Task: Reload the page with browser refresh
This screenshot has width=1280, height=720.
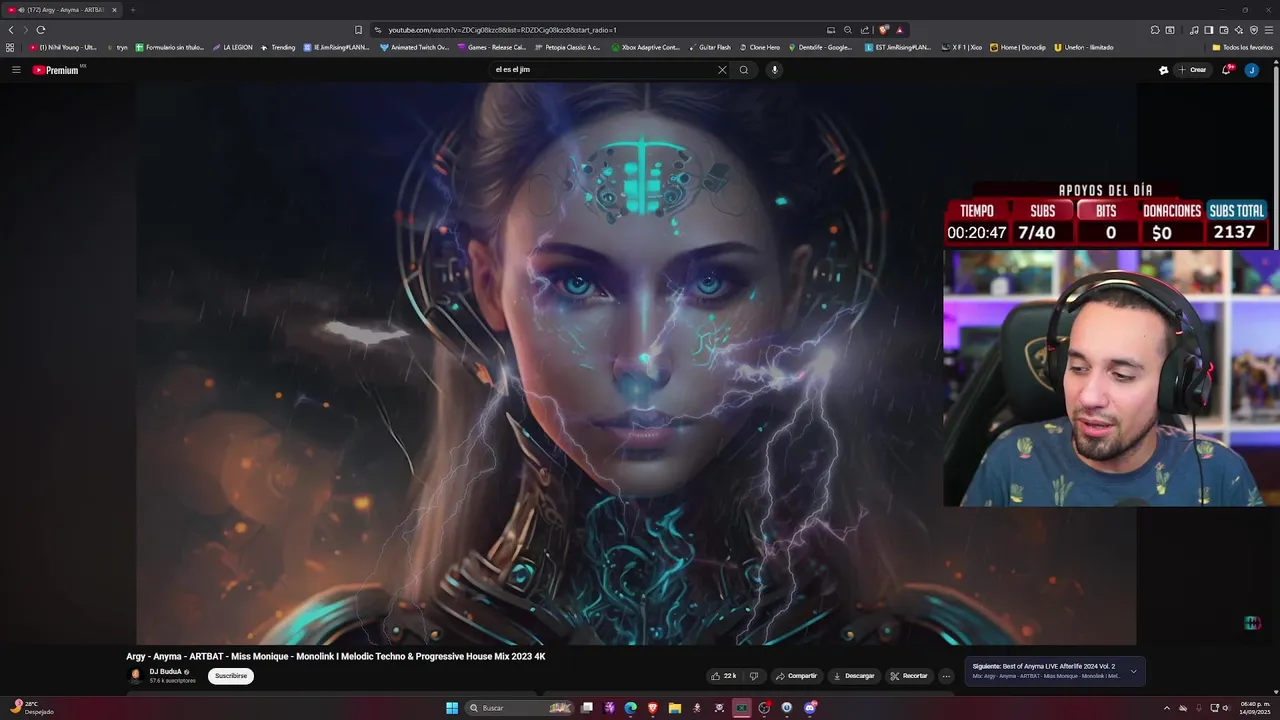Action: pyautogui.click(x=41, y=30)
